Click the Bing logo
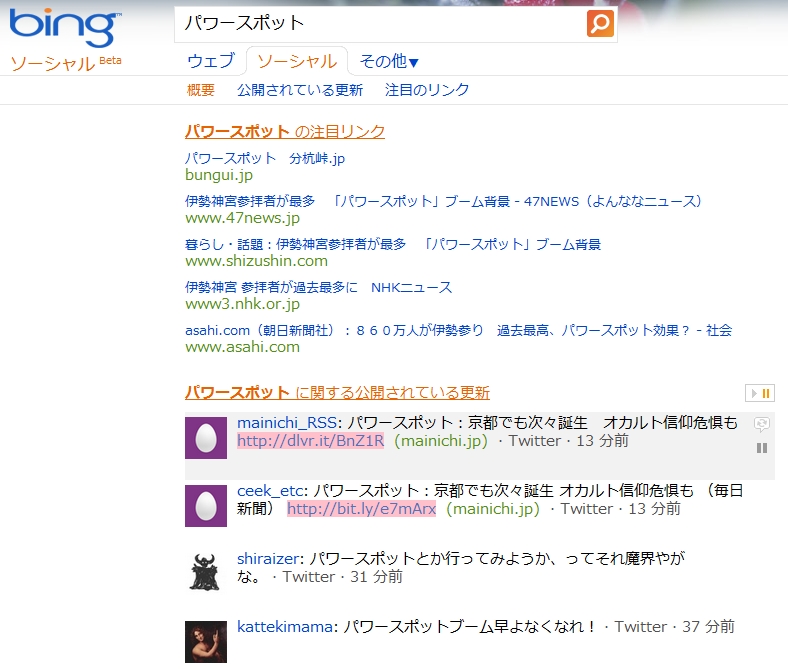 pos(65,27)
